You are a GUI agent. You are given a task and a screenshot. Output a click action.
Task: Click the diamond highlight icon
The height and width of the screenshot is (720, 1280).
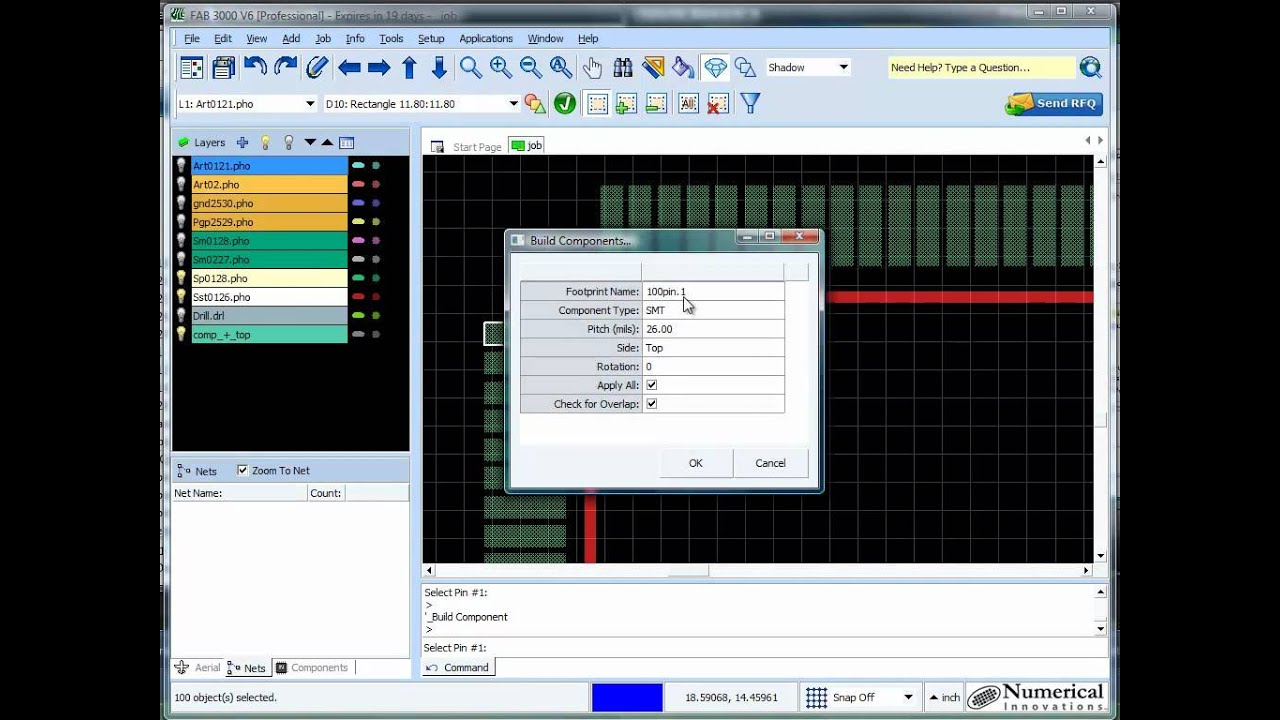[715, 67]
